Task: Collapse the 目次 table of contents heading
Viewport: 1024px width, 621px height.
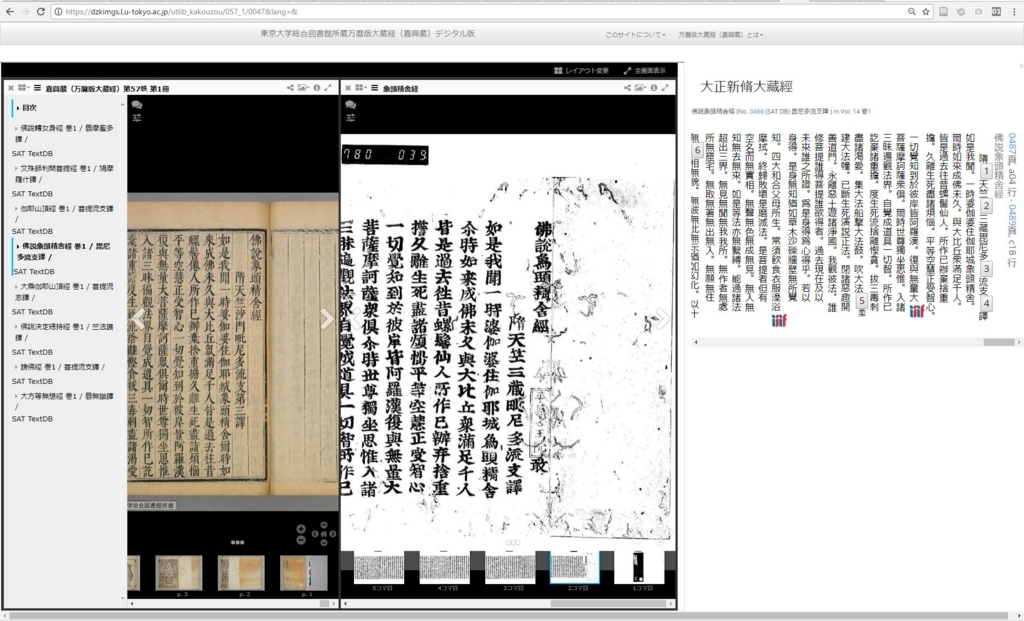Action: (27, 108)
